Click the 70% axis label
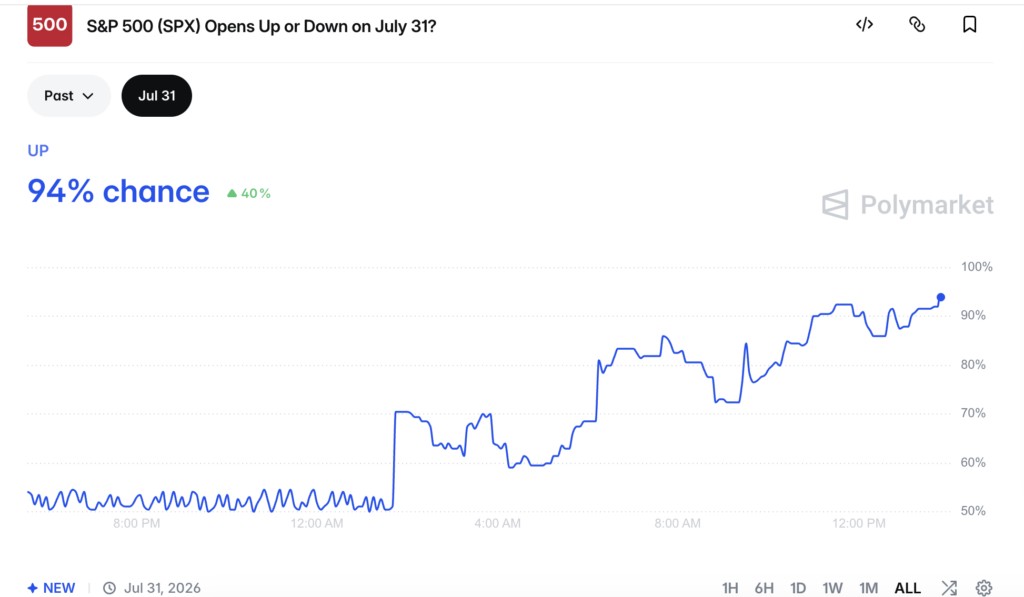The height and width of the screenshot is (597, 1024). tap(973, 413)
